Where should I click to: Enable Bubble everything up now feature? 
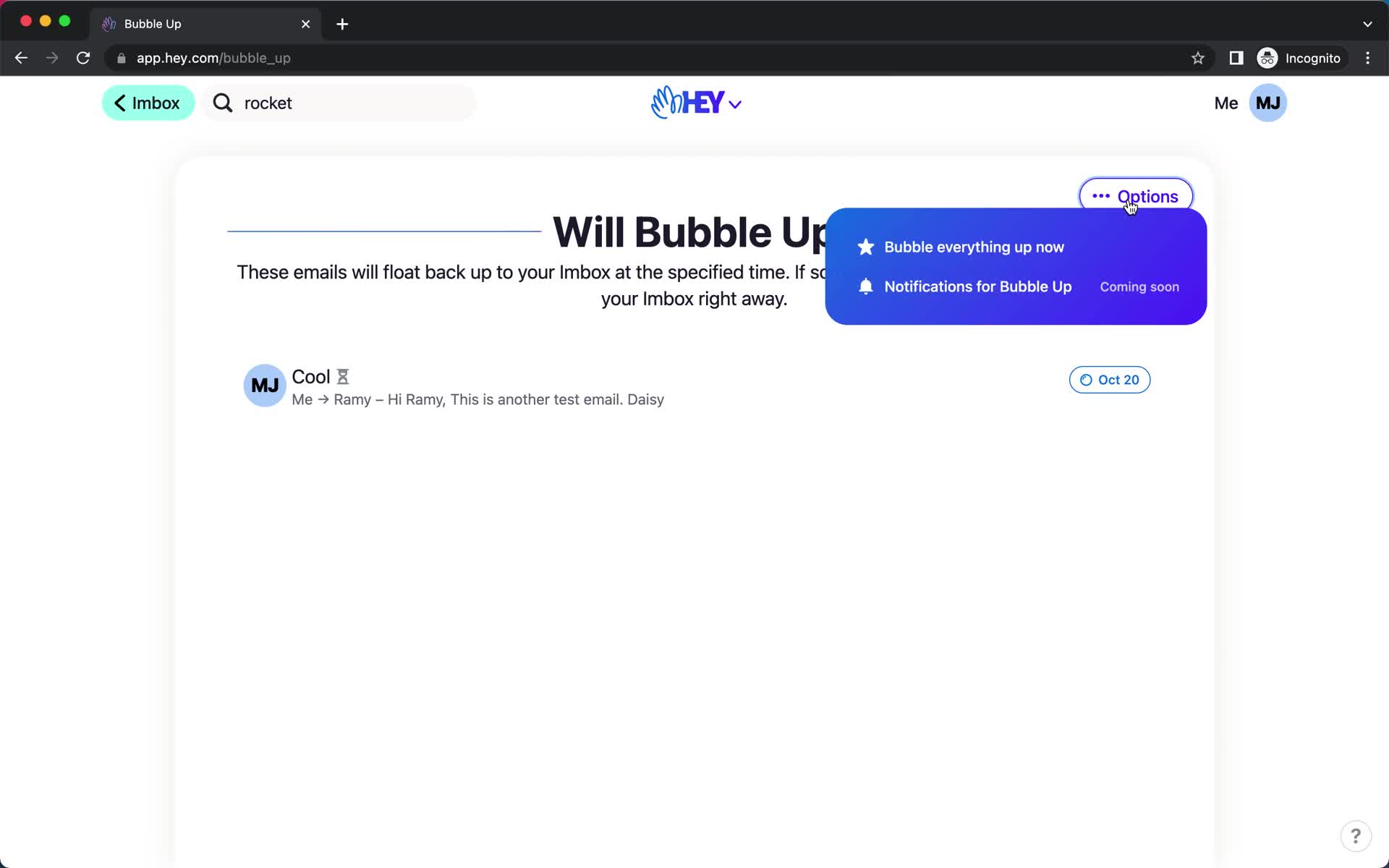(974, 246)
